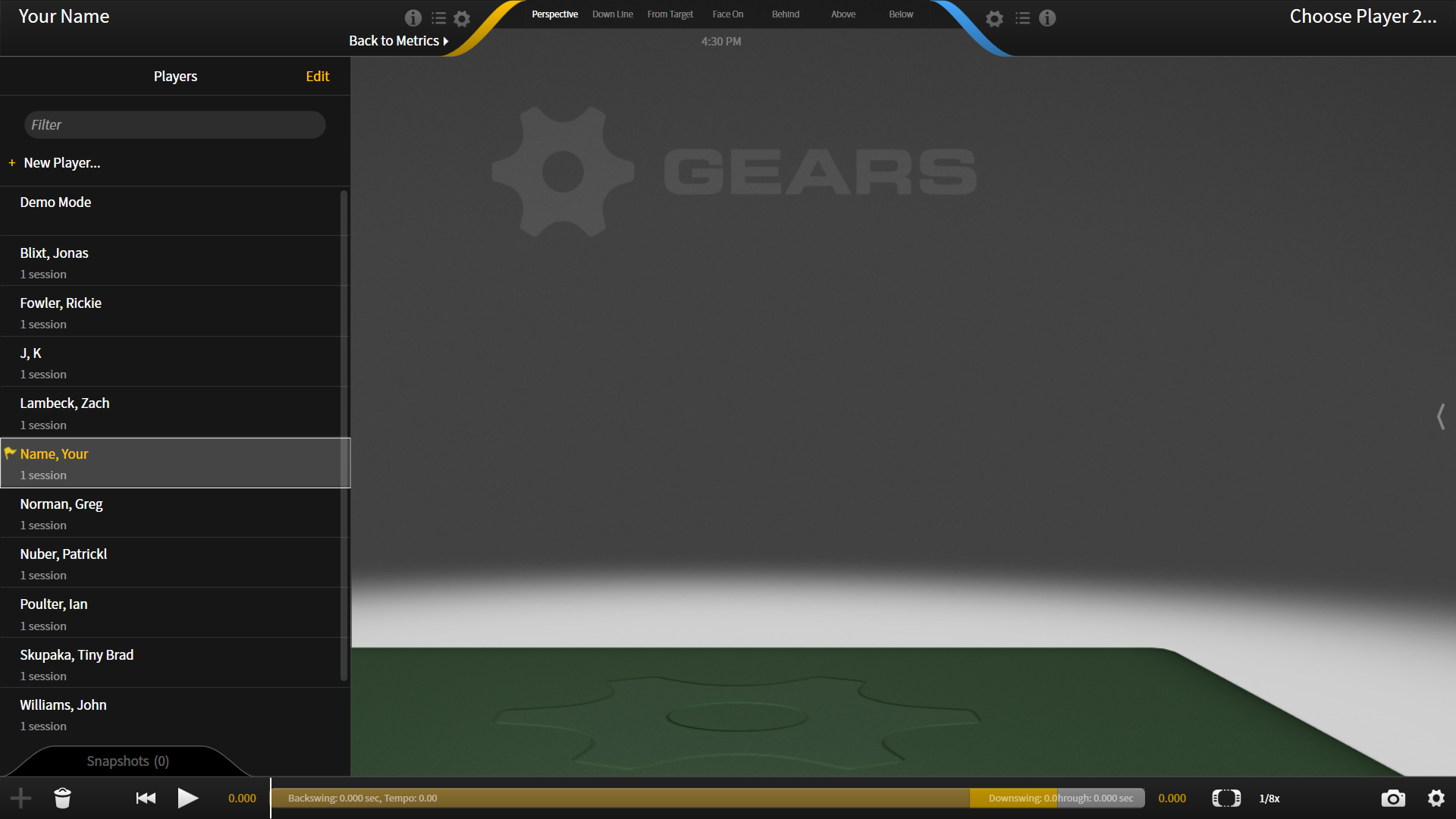
Task: Click the follow-through timeline segment
Action: 1101,799
